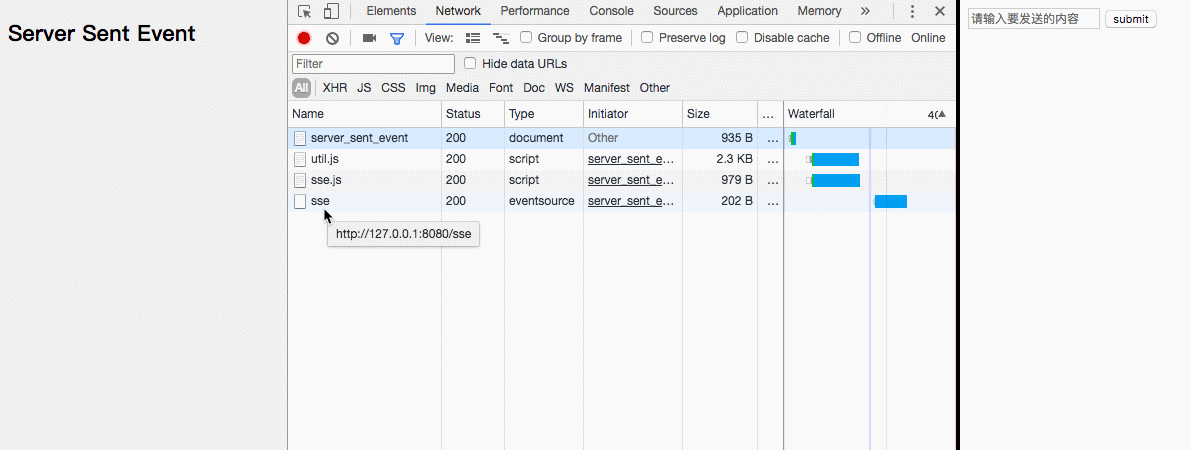Open initiator link for util.js row
Viewport: 1191px width, 450px height.
click(x=631, y=159)
